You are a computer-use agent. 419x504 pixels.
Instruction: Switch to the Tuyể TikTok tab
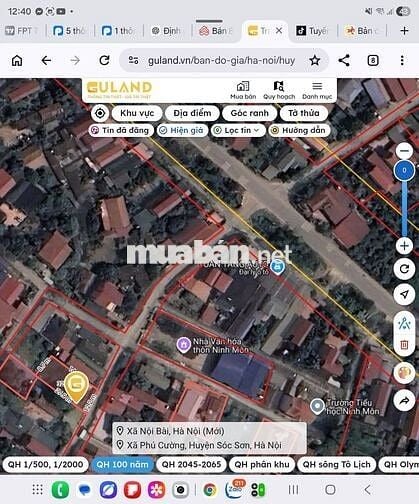point(312,31)
